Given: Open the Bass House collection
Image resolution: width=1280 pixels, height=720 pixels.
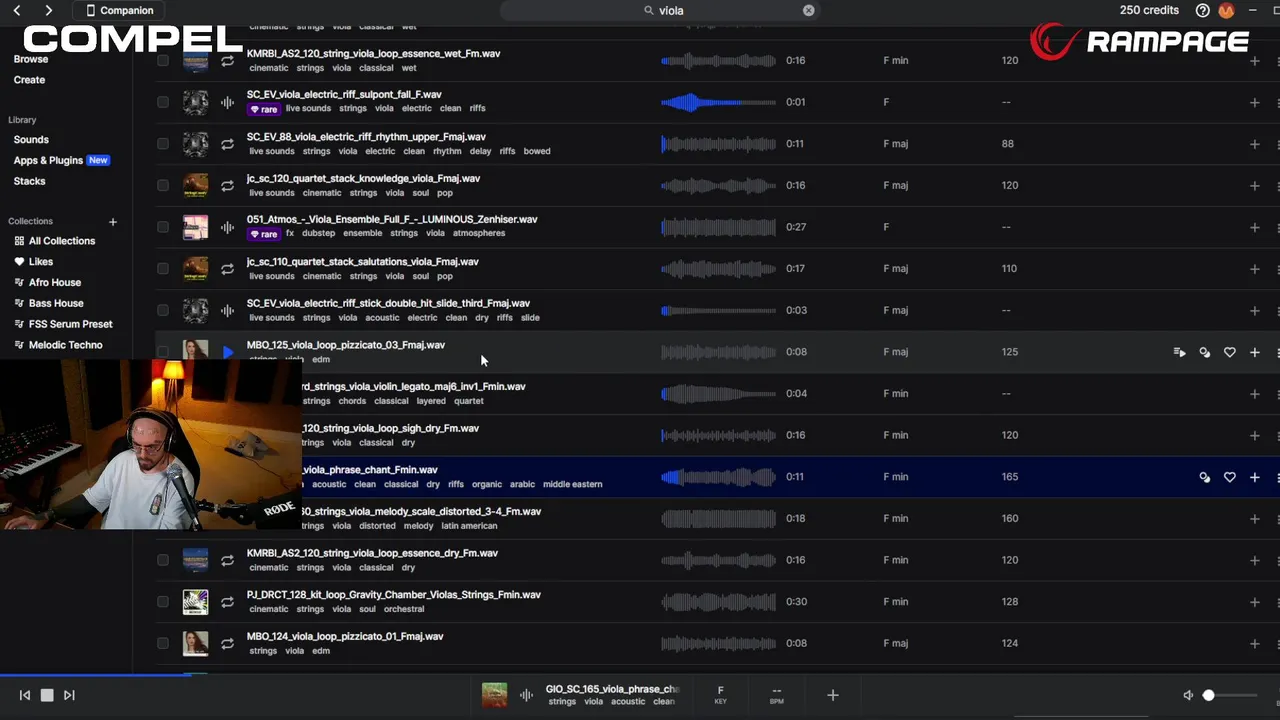Looking at the screenshot, I should (x=49, y=303).
